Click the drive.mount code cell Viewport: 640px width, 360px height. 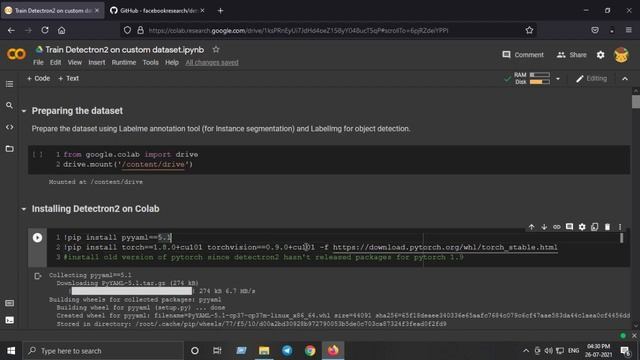coord(329,160)
